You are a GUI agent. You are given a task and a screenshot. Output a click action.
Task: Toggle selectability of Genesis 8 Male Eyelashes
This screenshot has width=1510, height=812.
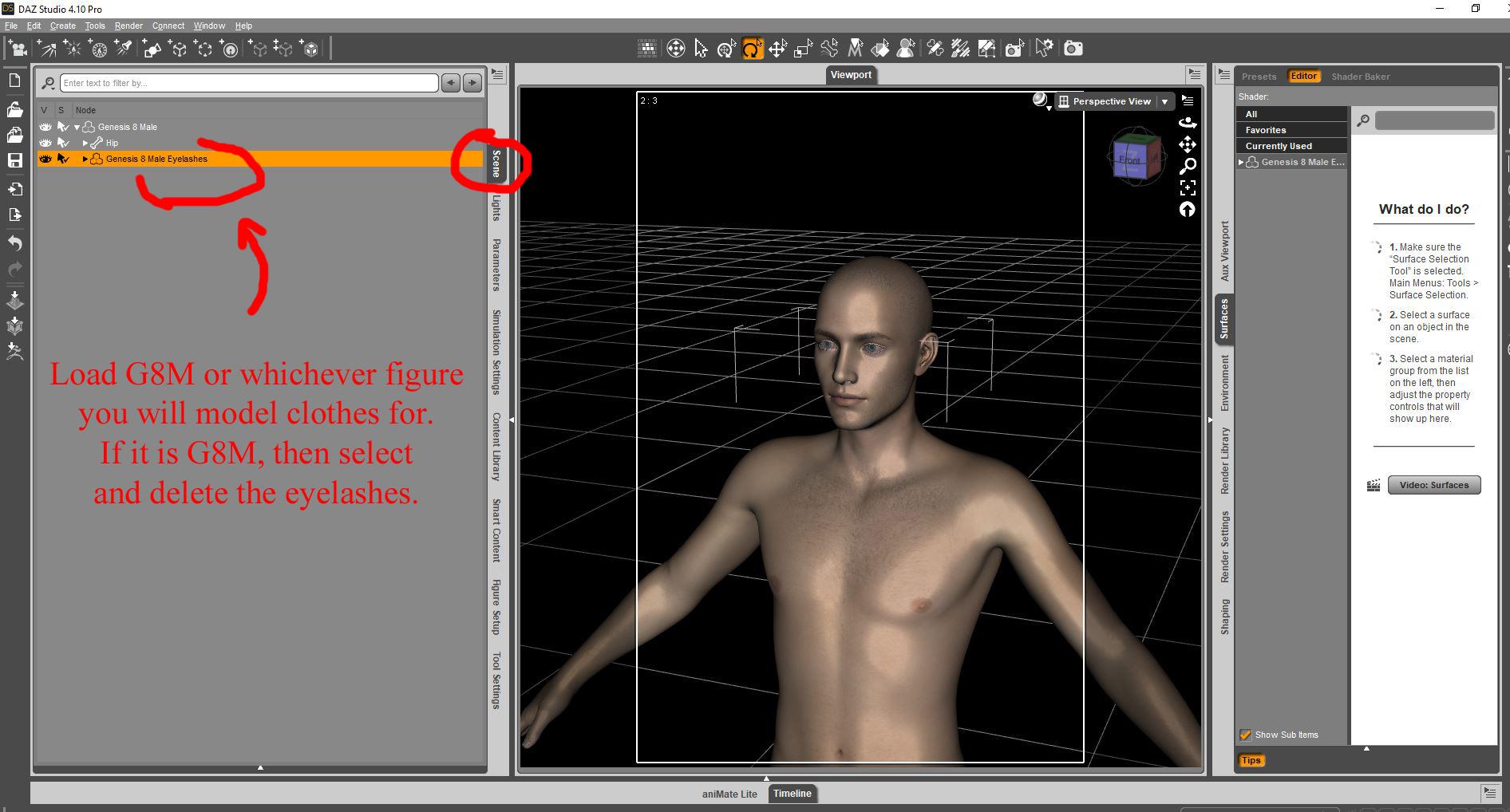(x=63, y=159)
